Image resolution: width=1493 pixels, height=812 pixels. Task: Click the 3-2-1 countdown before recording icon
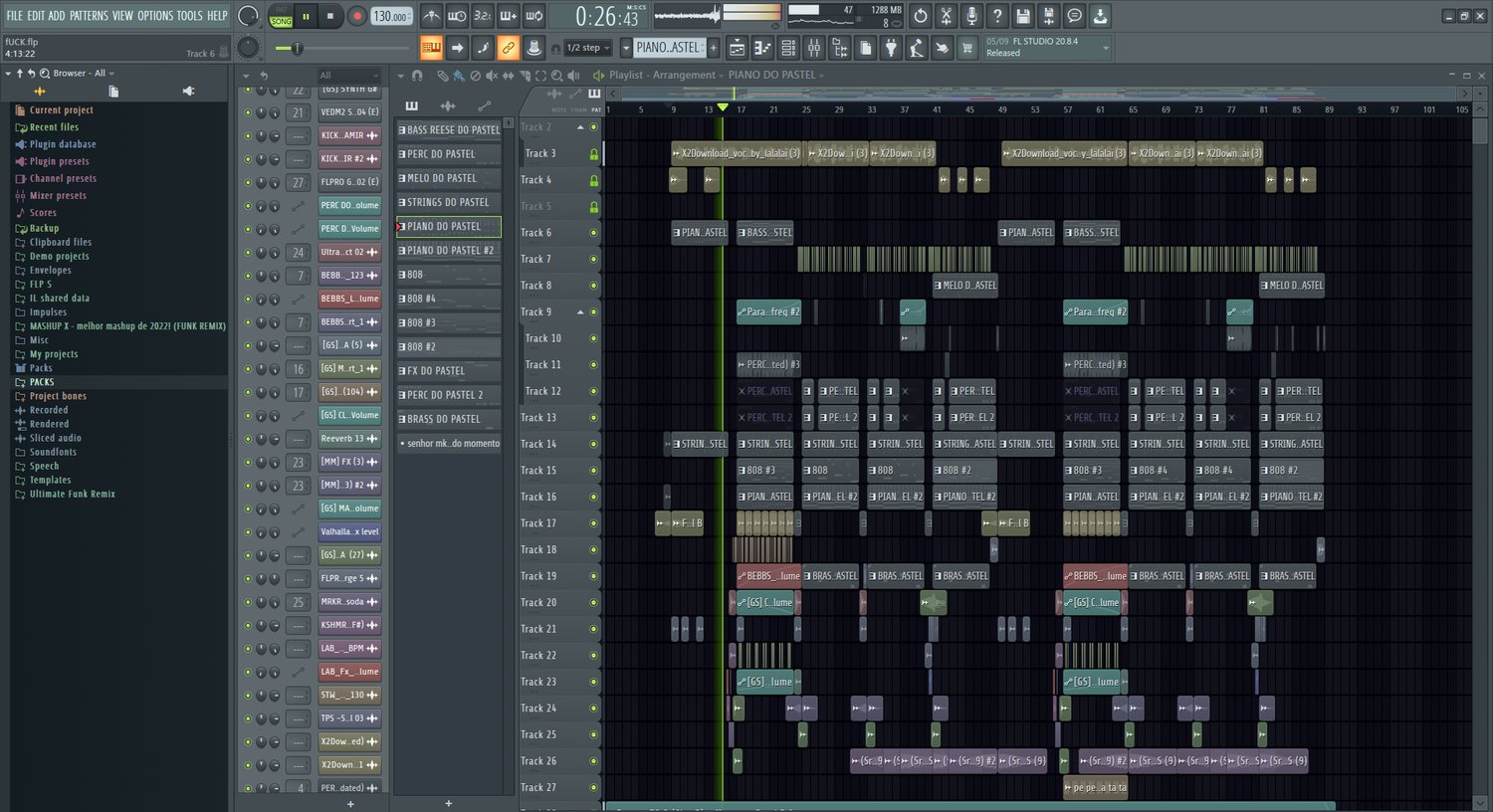[x=483, y=16]
